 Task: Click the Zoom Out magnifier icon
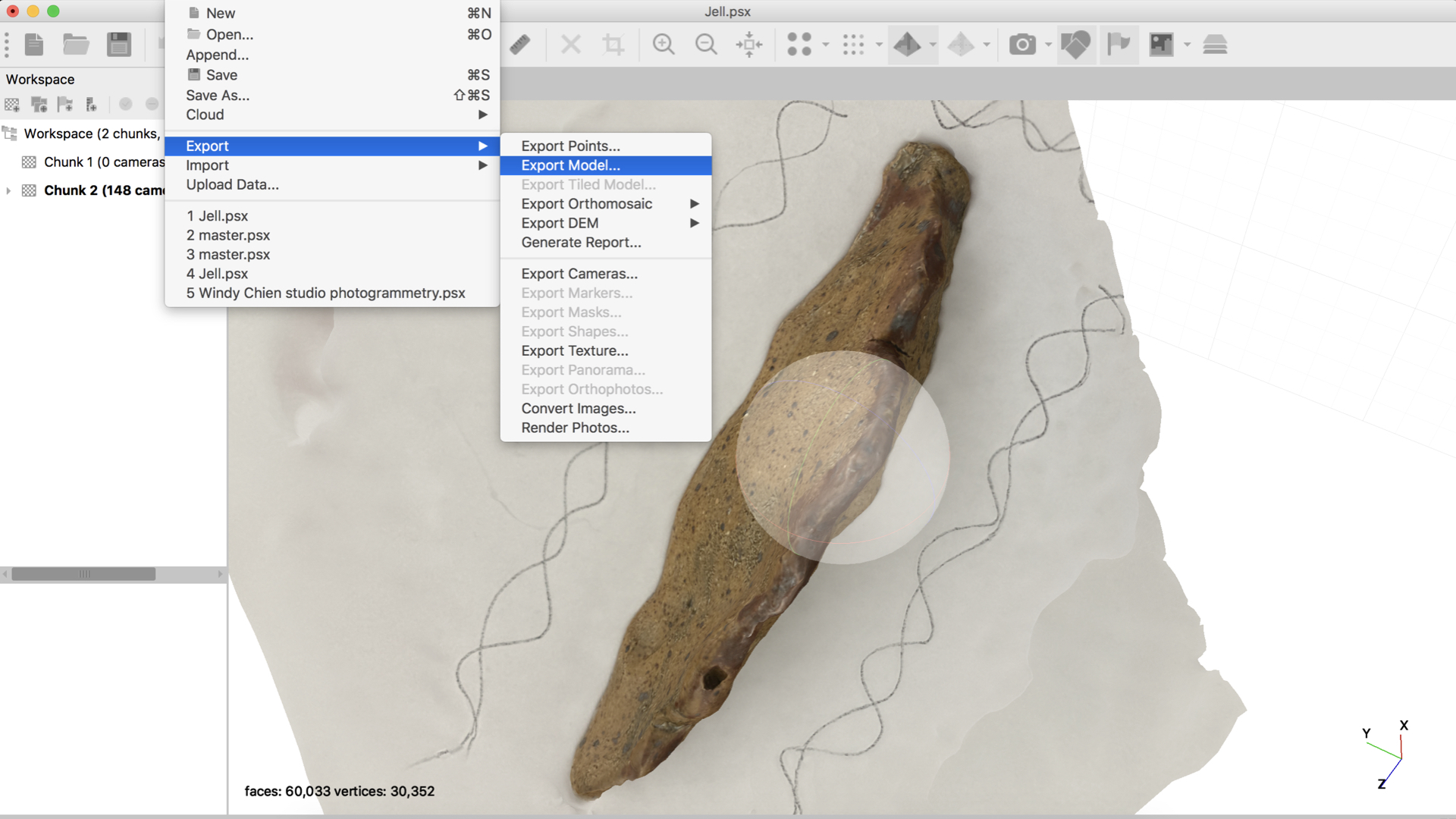pos(706,45)
